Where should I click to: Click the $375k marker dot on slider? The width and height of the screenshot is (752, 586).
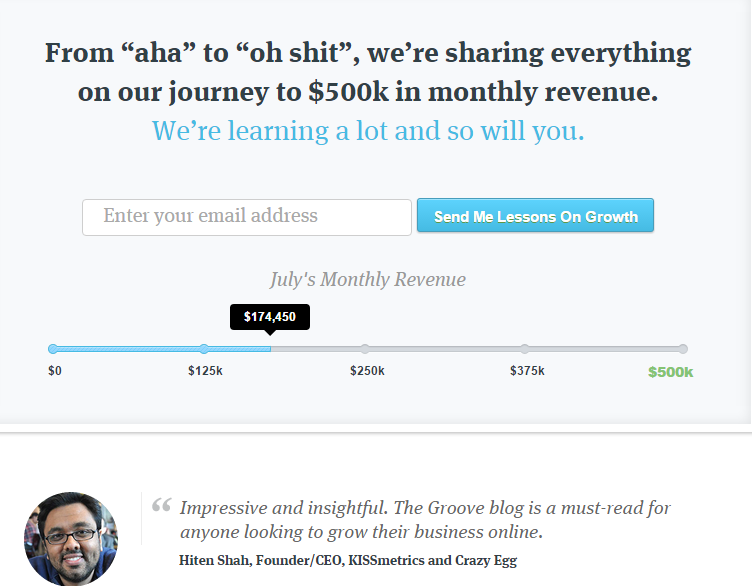(525, 349)
